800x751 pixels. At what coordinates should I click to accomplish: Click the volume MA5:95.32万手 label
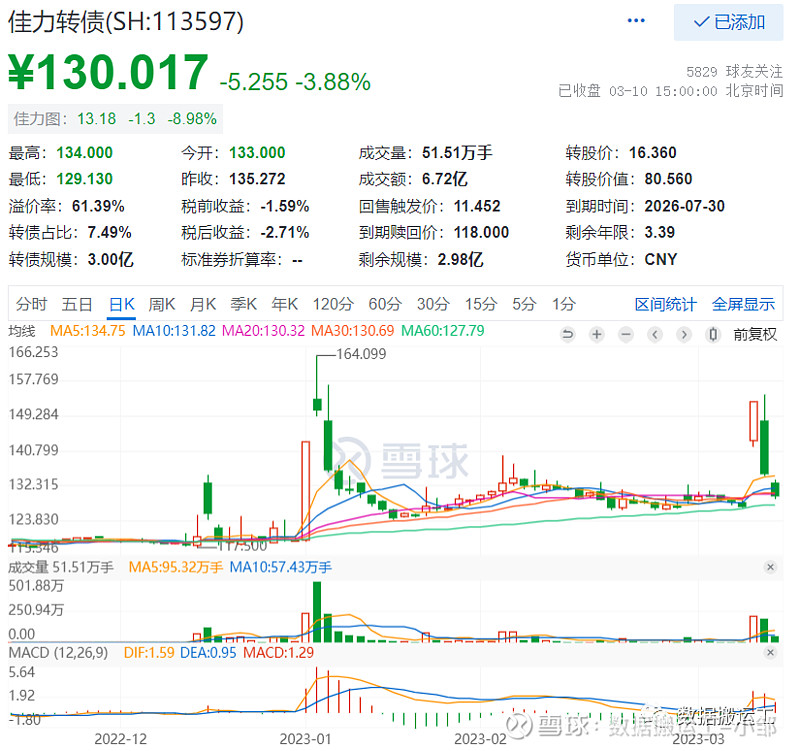[x=176, y=567]
